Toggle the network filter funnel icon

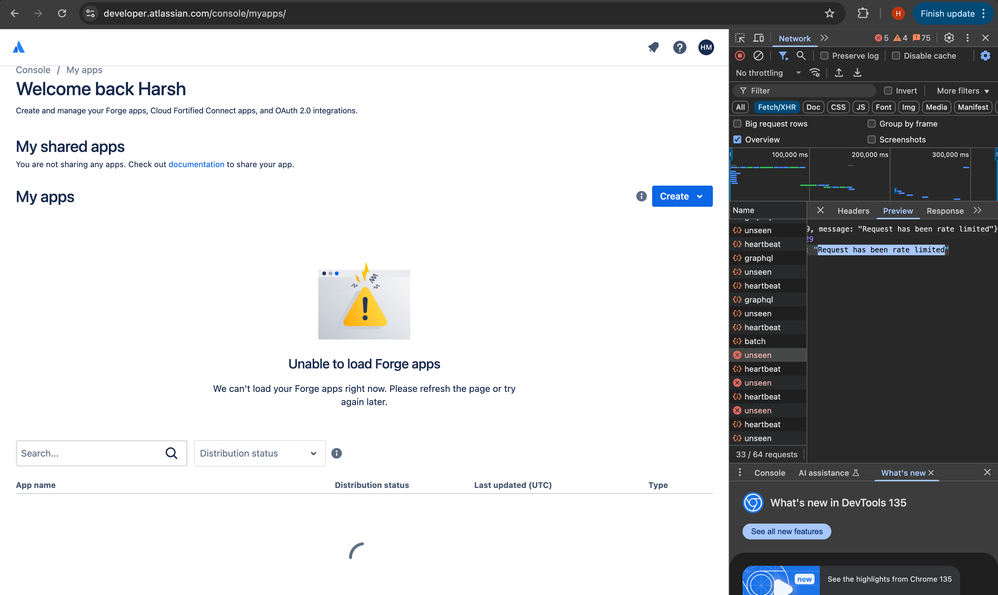(x=784, y=56)
